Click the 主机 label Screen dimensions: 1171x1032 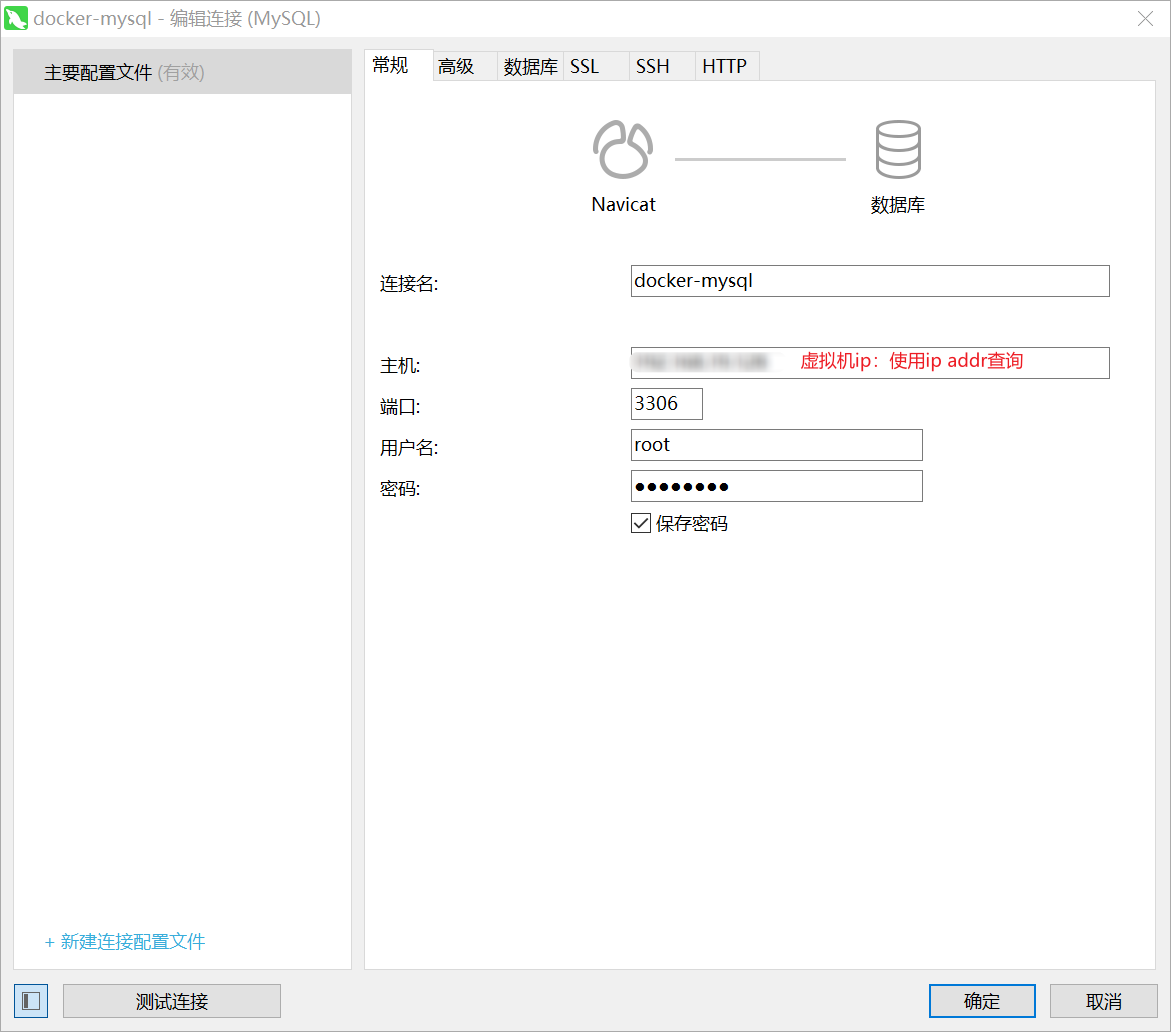point(400,366)
